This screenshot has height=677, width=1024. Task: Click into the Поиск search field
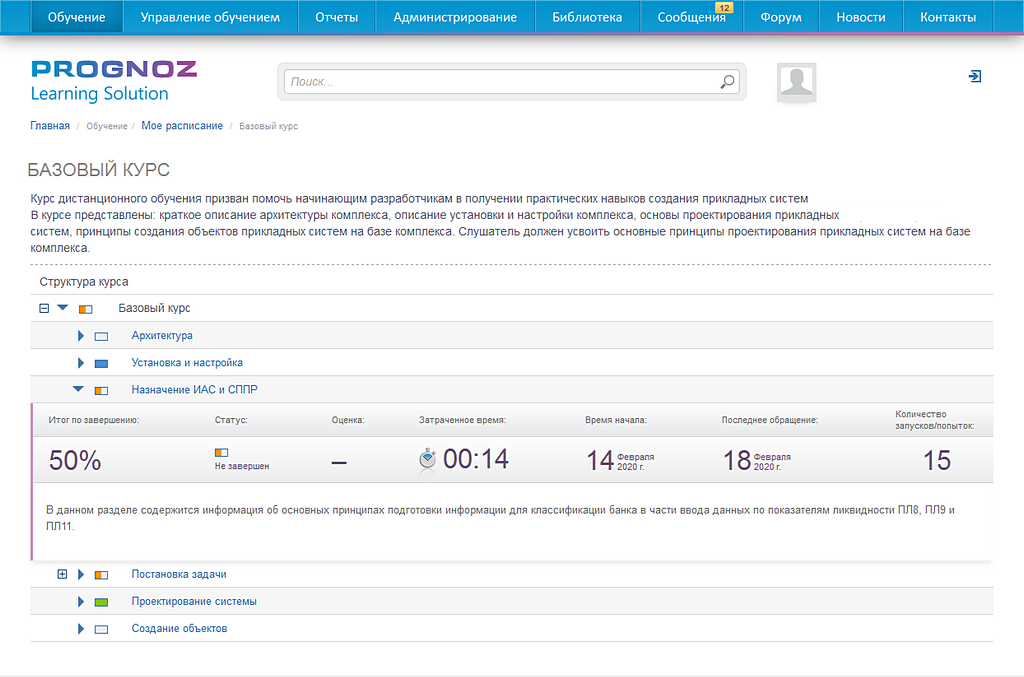500,82
